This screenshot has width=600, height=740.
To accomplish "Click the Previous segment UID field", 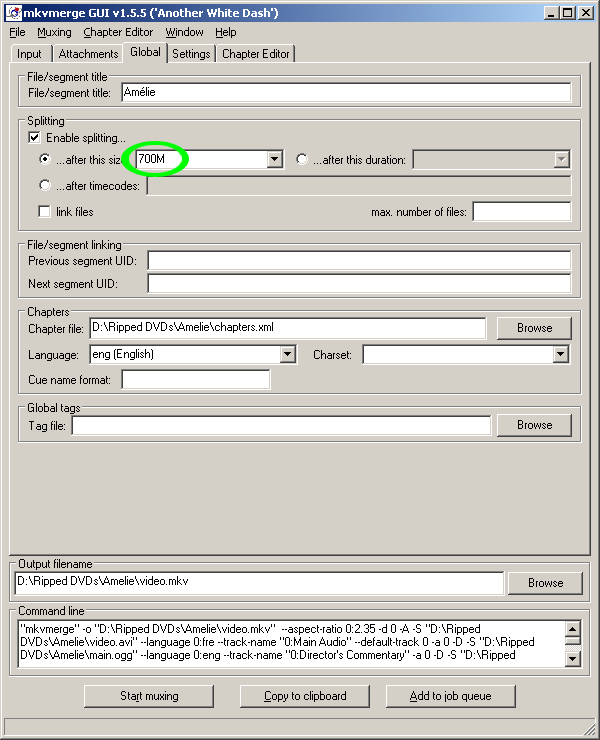I will click(x=359, y=261).
